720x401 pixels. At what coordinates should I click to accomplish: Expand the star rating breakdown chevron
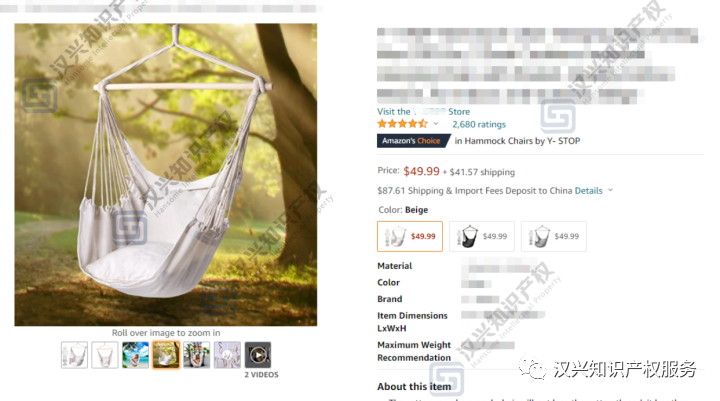(436, 124)
